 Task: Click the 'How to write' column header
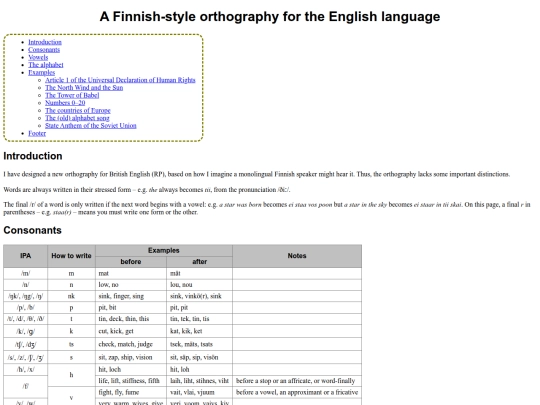(x=71, y=256)
